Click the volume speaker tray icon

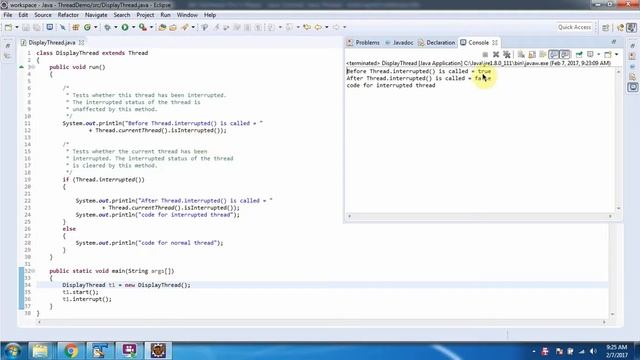pyautogui.click(x=593, y=351)
